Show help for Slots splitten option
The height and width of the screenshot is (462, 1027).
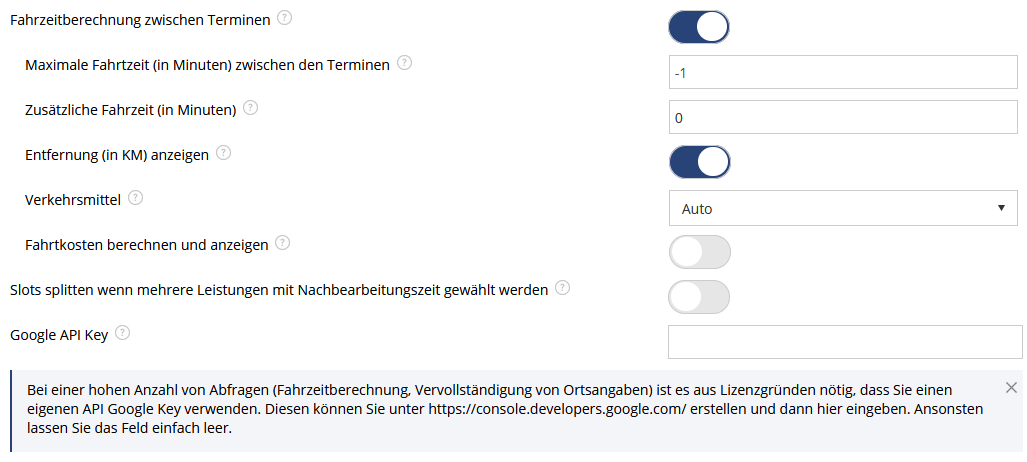563,288
